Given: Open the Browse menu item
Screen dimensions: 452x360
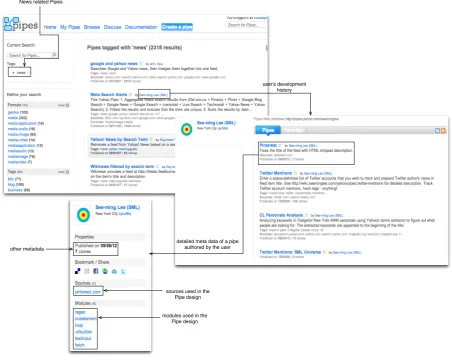Looking at the screenshot, I should (x=92, y=27).
